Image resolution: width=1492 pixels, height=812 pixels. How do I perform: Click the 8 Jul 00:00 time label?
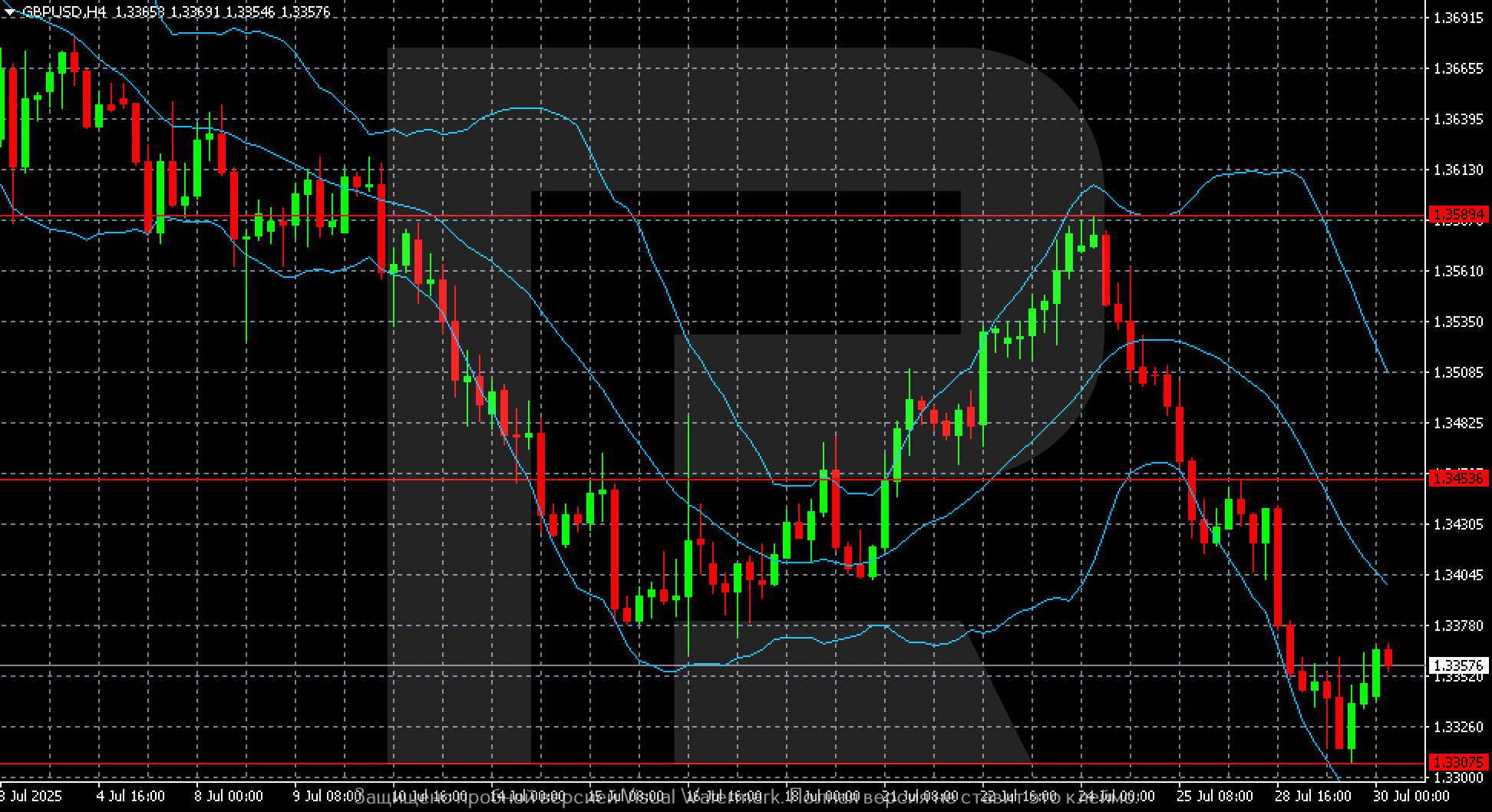[x=229, y=796]
